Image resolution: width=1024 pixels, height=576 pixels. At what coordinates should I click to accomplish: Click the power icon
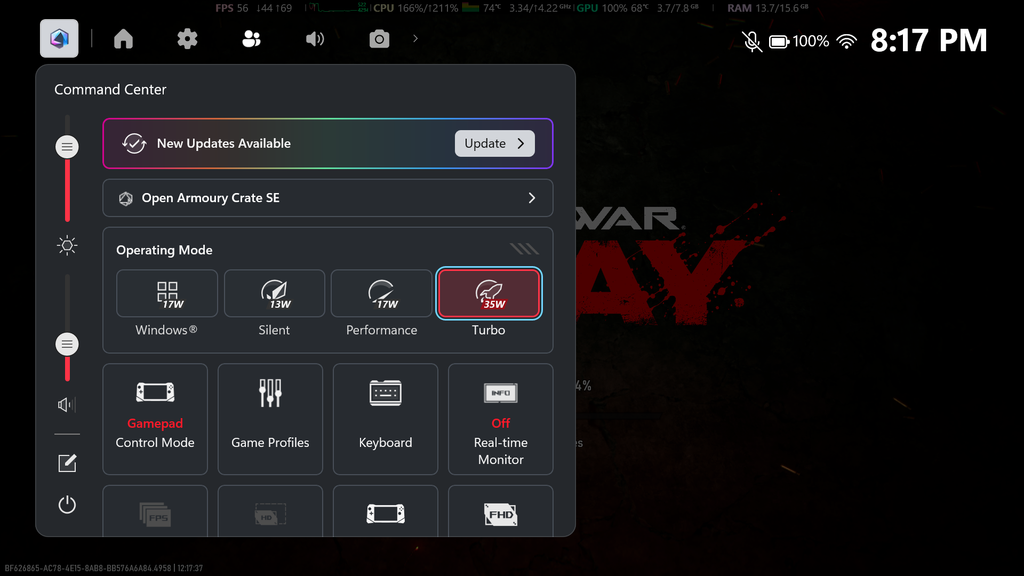click(67, 504)
